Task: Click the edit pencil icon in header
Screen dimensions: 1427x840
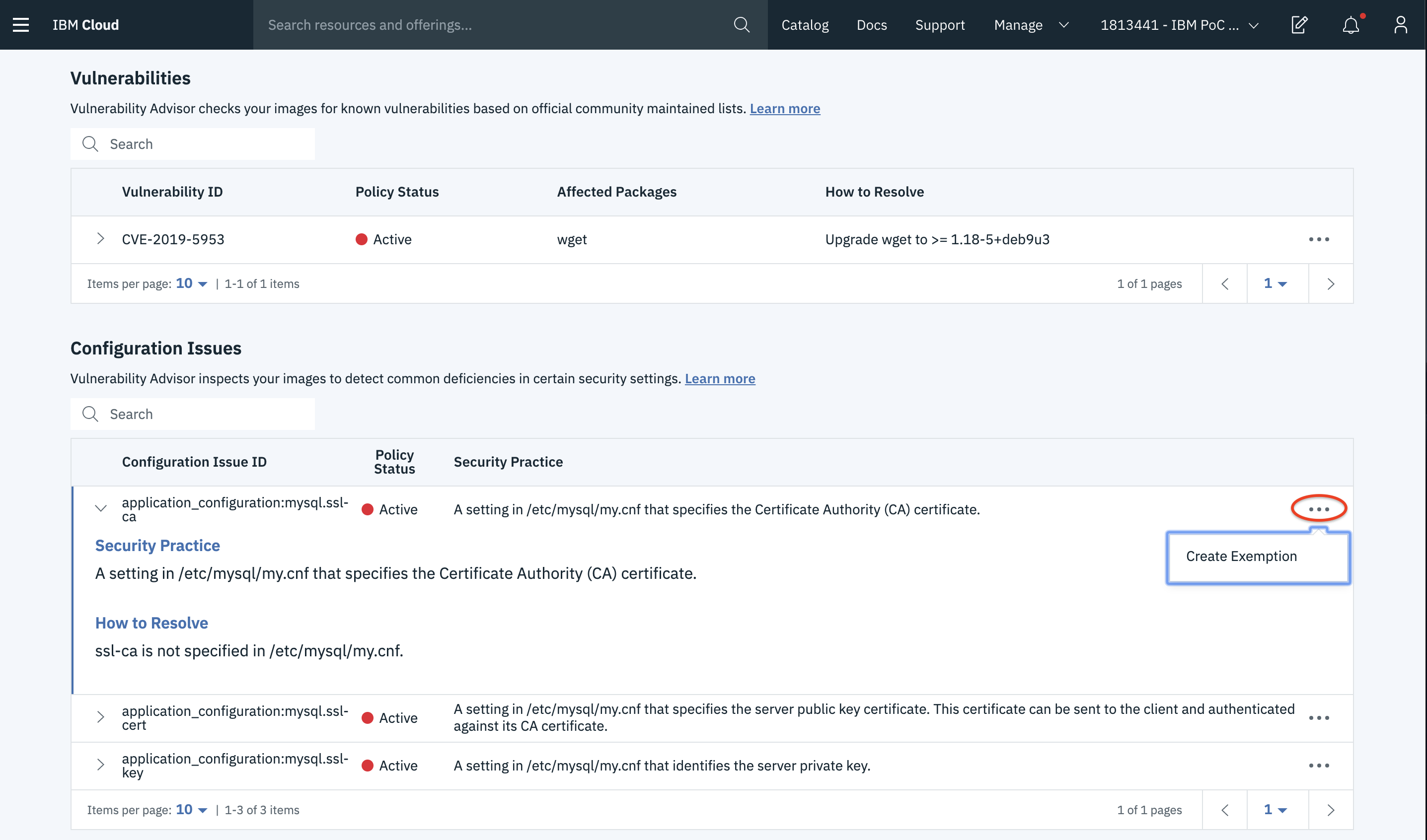Action: tap(1299, 25)
